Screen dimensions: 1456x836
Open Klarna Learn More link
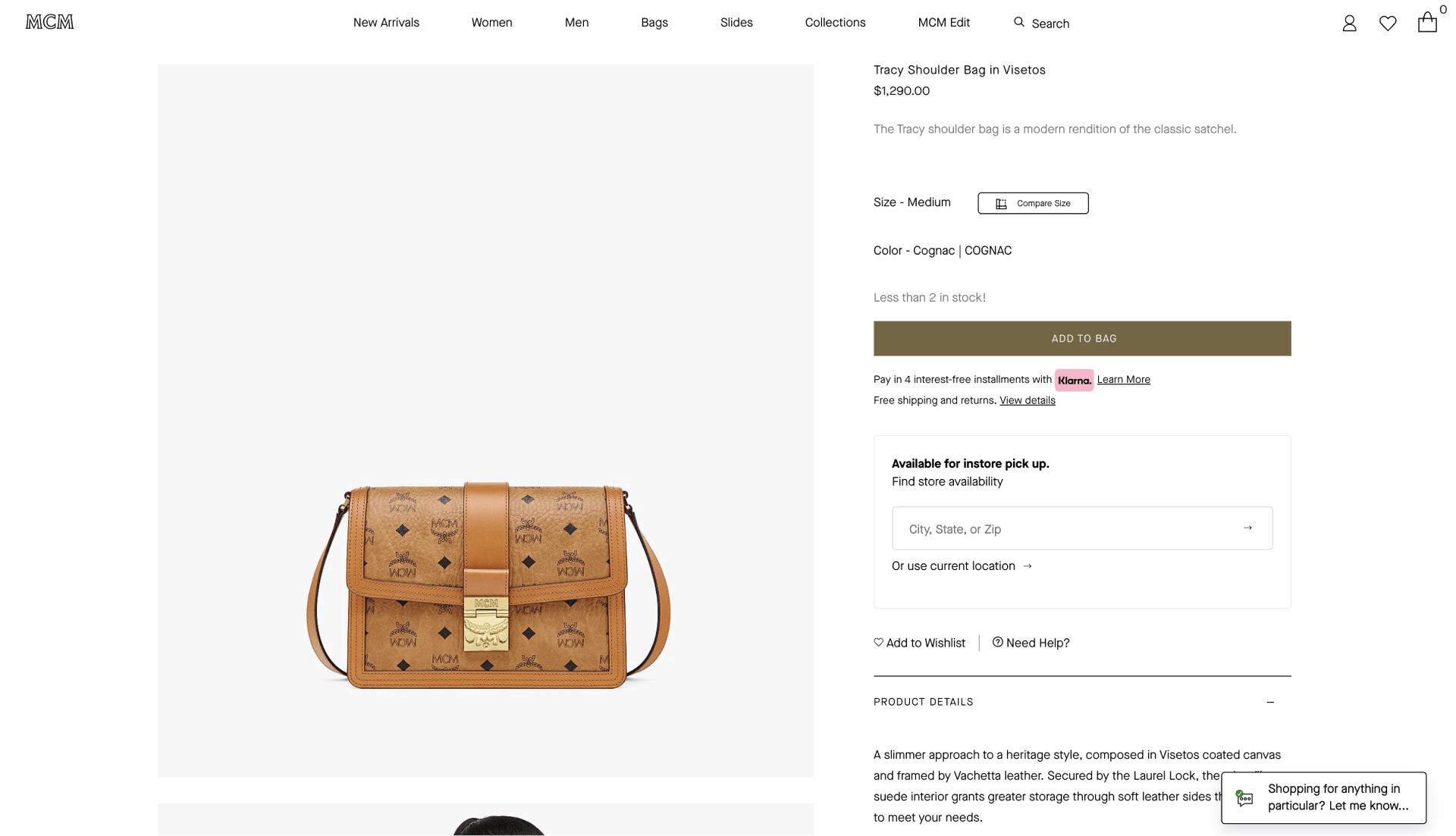point(1123,380)
